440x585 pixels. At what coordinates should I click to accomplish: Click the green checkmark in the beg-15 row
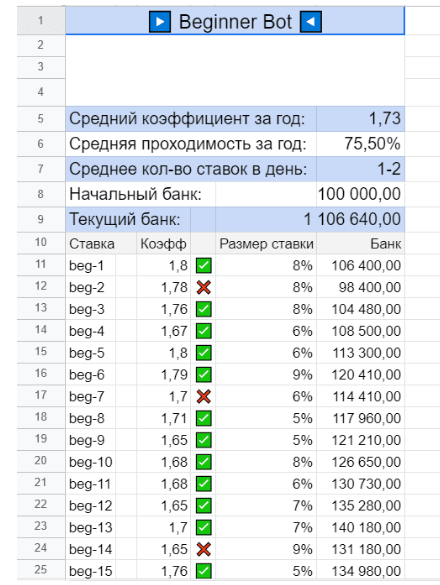(204, 571)
